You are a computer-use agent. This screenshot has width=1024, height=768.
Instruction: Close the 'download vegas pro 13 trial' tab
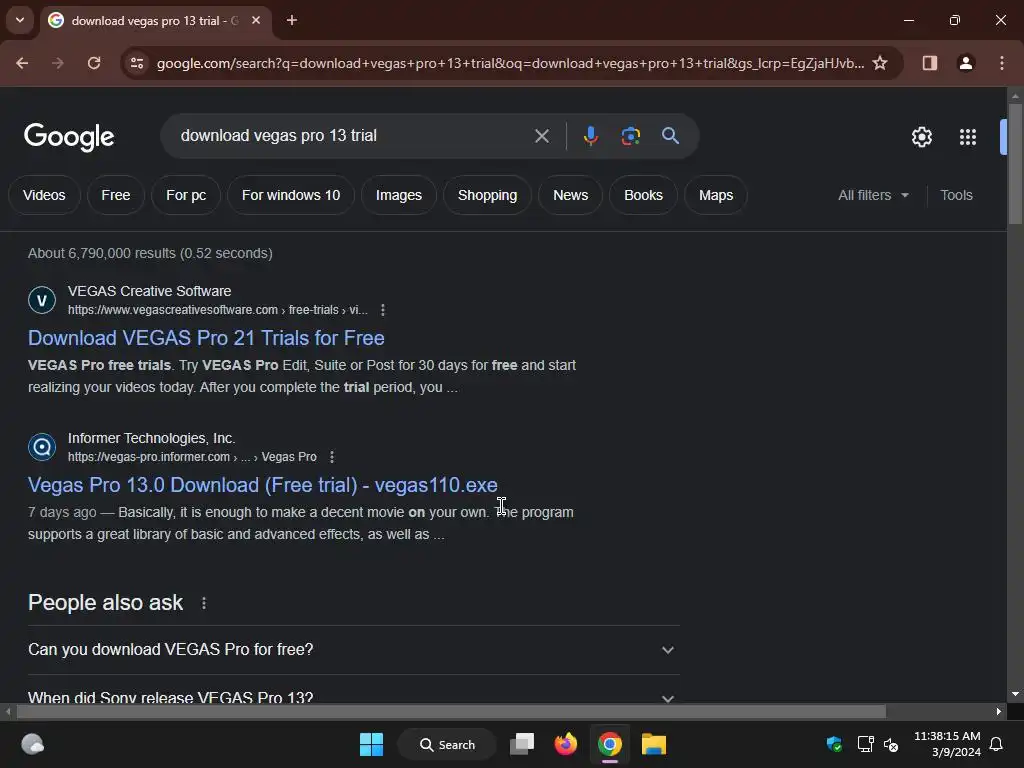256,20
